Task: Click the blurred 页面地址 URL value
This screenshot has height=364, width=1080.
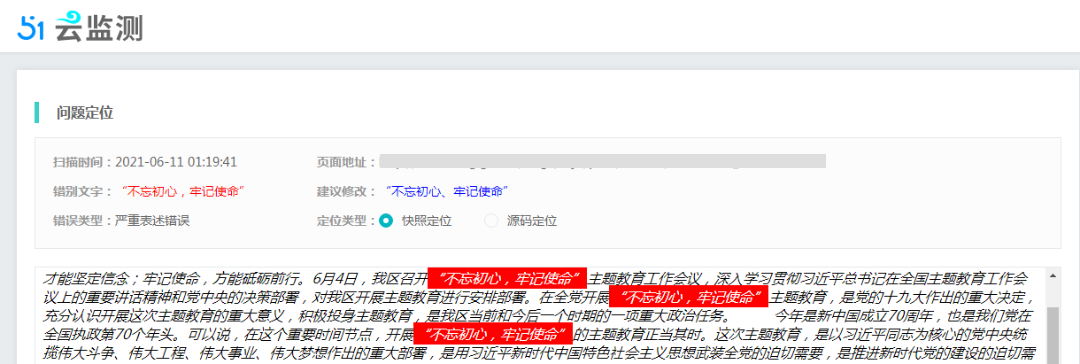Action: click(603, 162)
